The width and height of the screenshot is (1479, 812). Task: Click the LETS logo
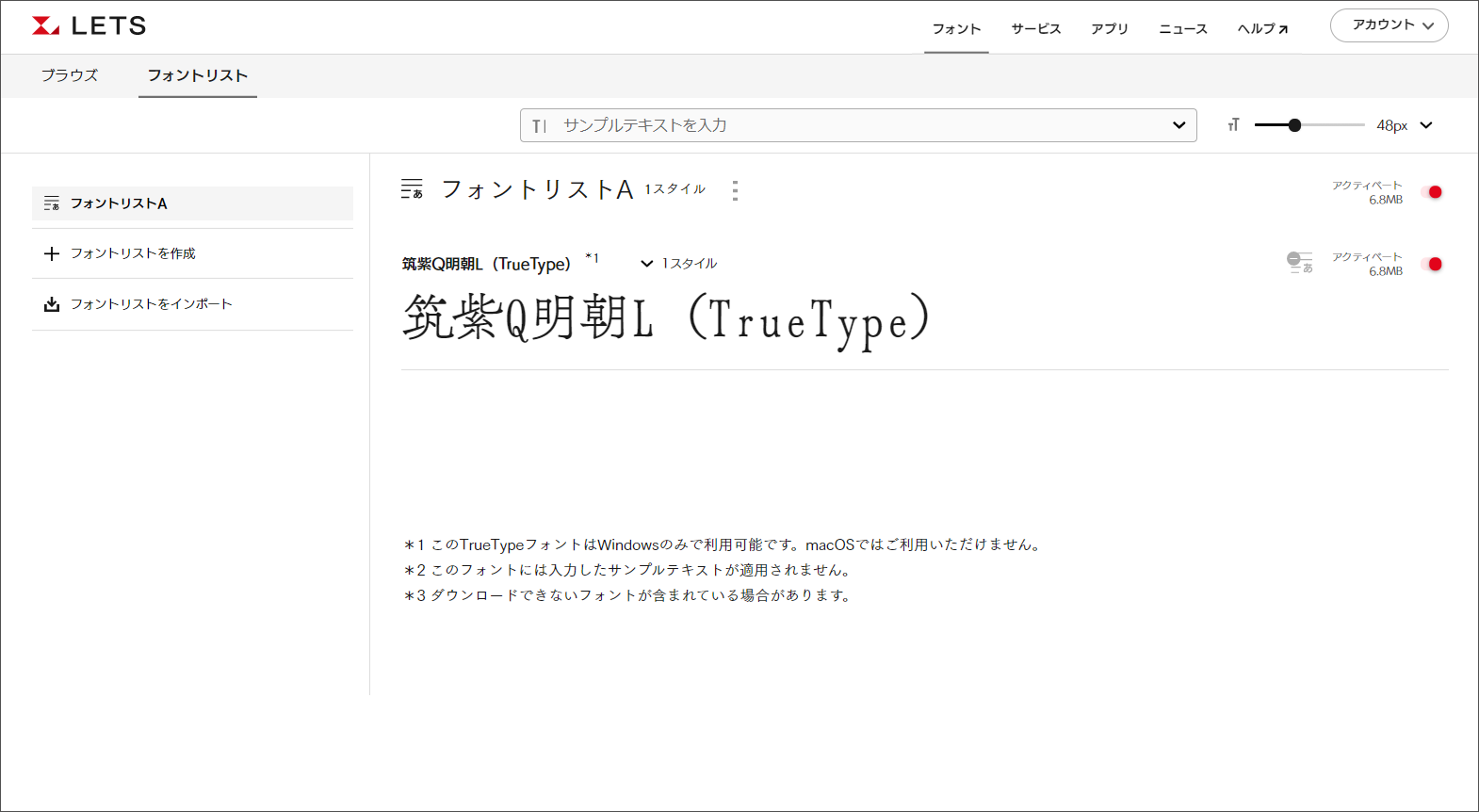coord(89,26)
